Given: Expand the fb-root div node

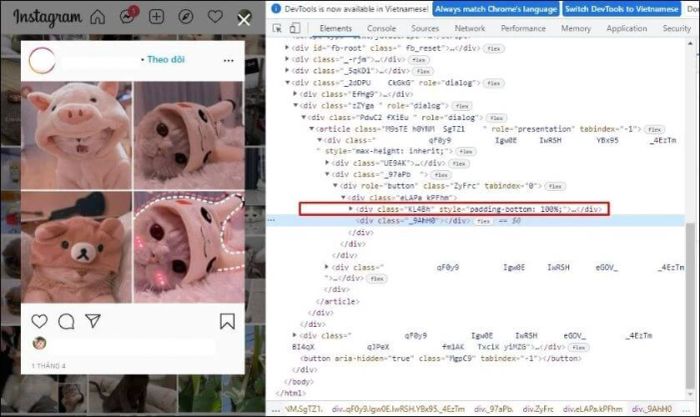Looking at the screenshot, I should click(x=289, y=47).
